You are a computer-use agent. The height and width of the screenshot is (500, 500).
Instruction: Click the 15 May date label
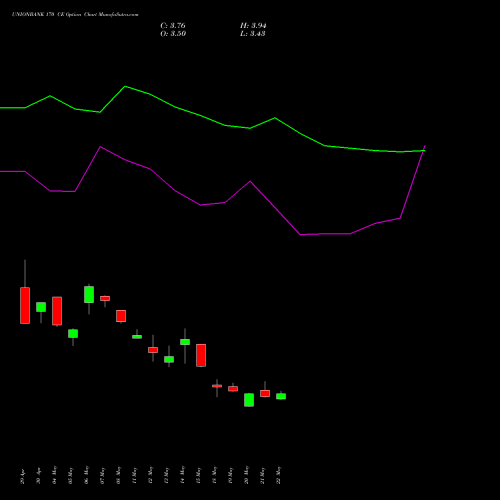click(198, 475)
